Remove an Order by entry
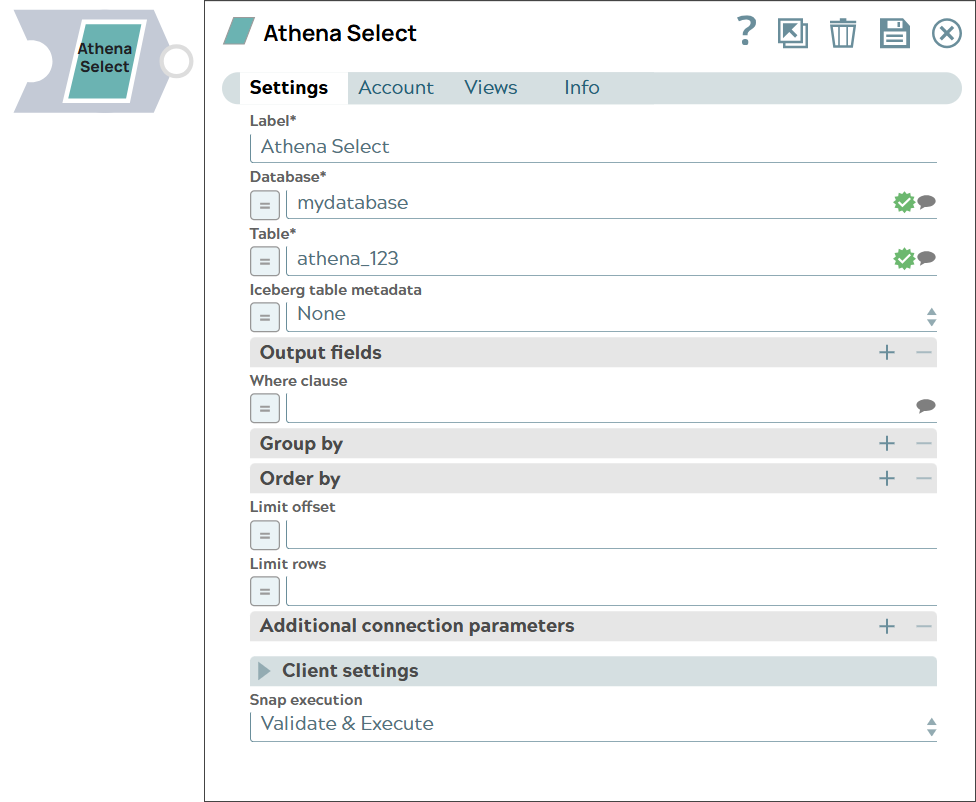 point(922,478)
